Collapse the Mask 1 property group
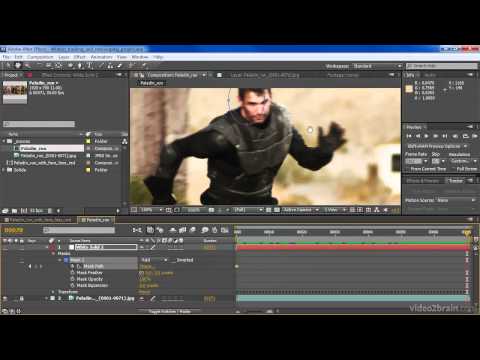Viewport: 480px width, 360px height. tap(60, 260)
